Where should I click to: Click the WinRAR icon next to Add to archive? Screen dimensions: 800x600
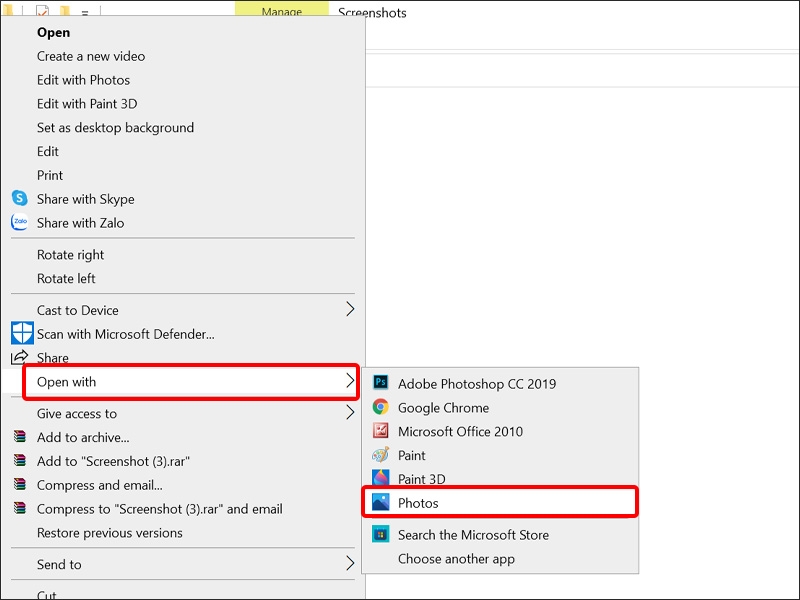click(x=19, y=436)
